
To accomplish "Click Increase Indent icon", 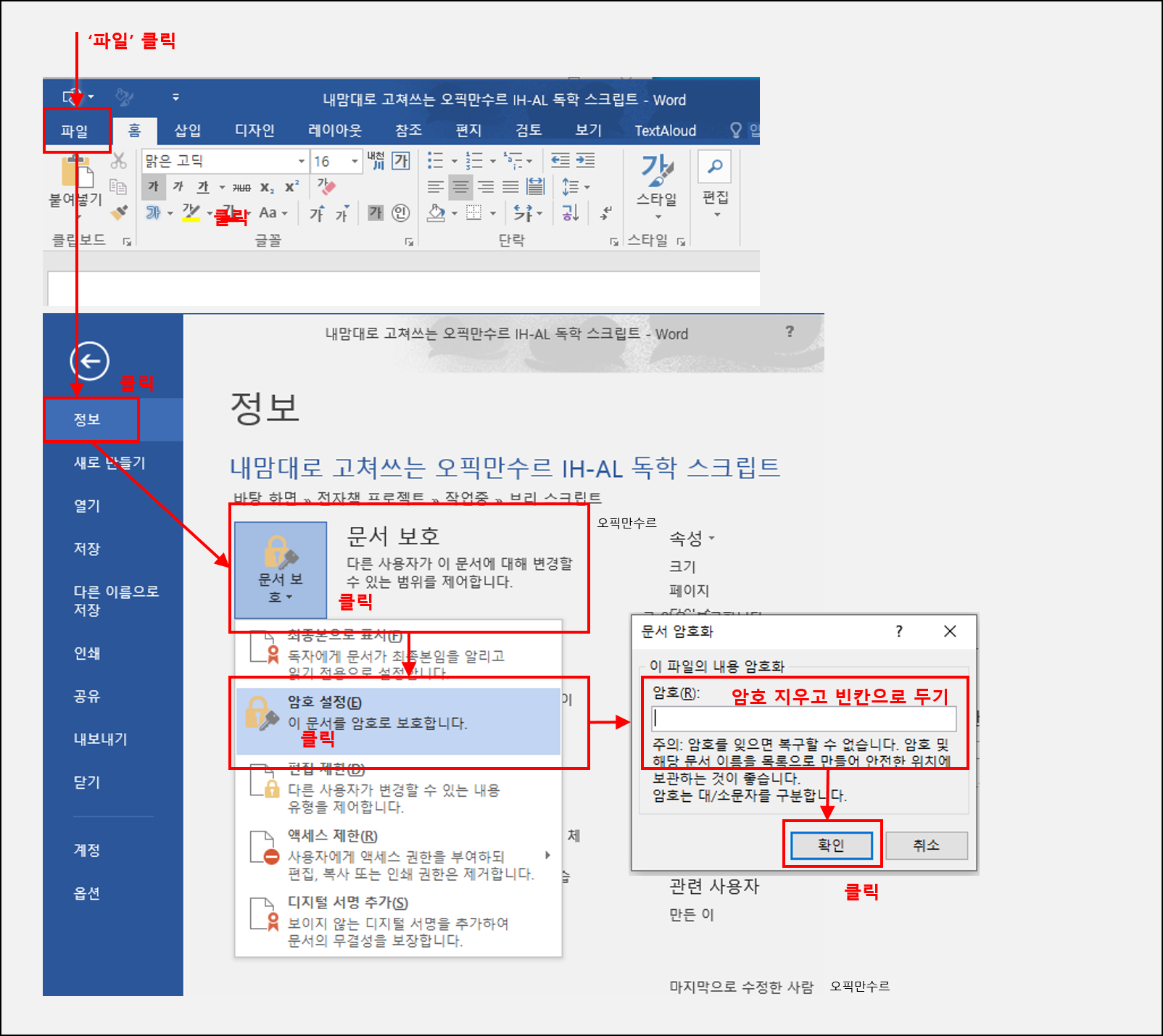I will tap(586, 160).
